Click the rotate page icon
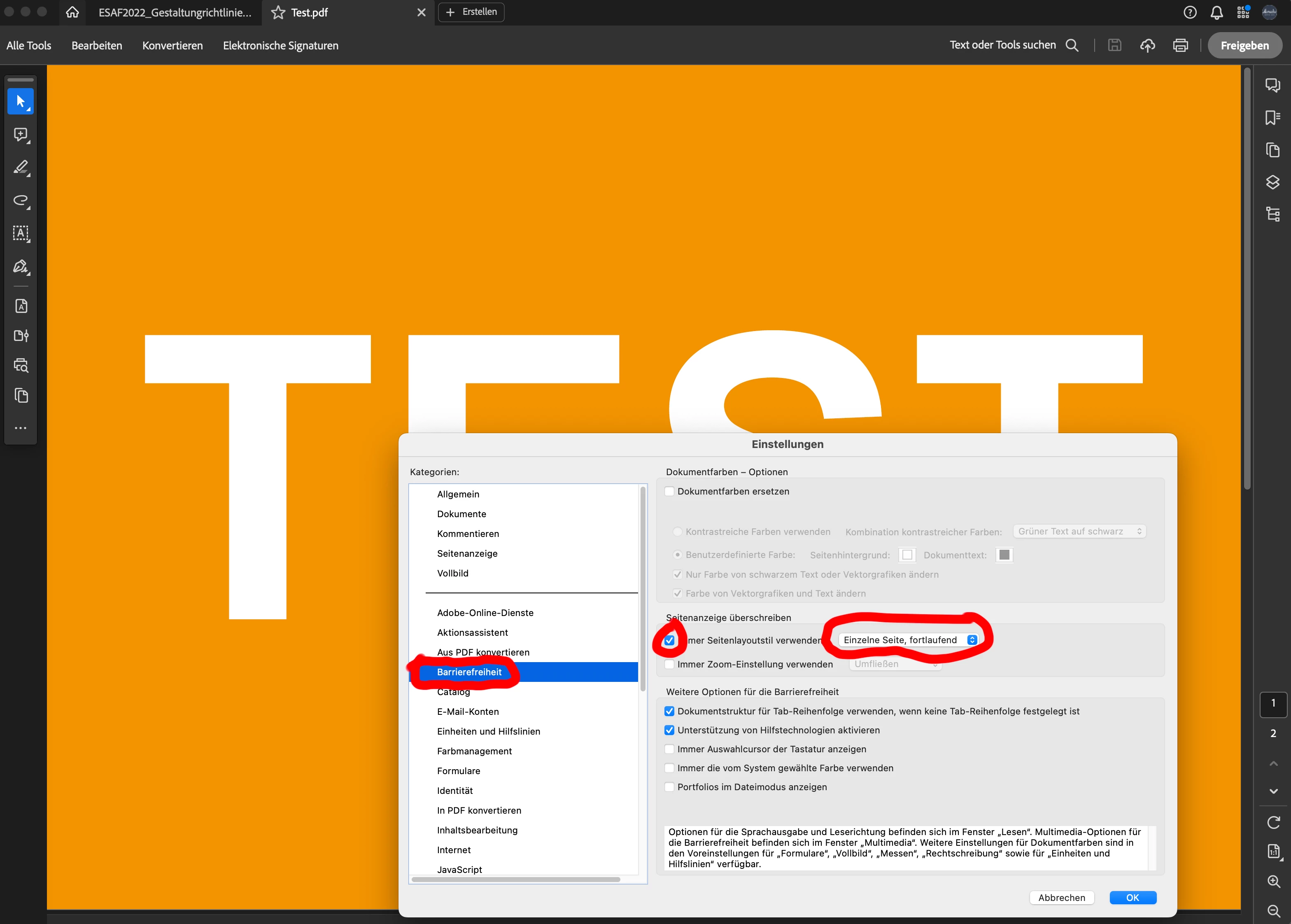1291x924 pixels. tap(1273, 822)
